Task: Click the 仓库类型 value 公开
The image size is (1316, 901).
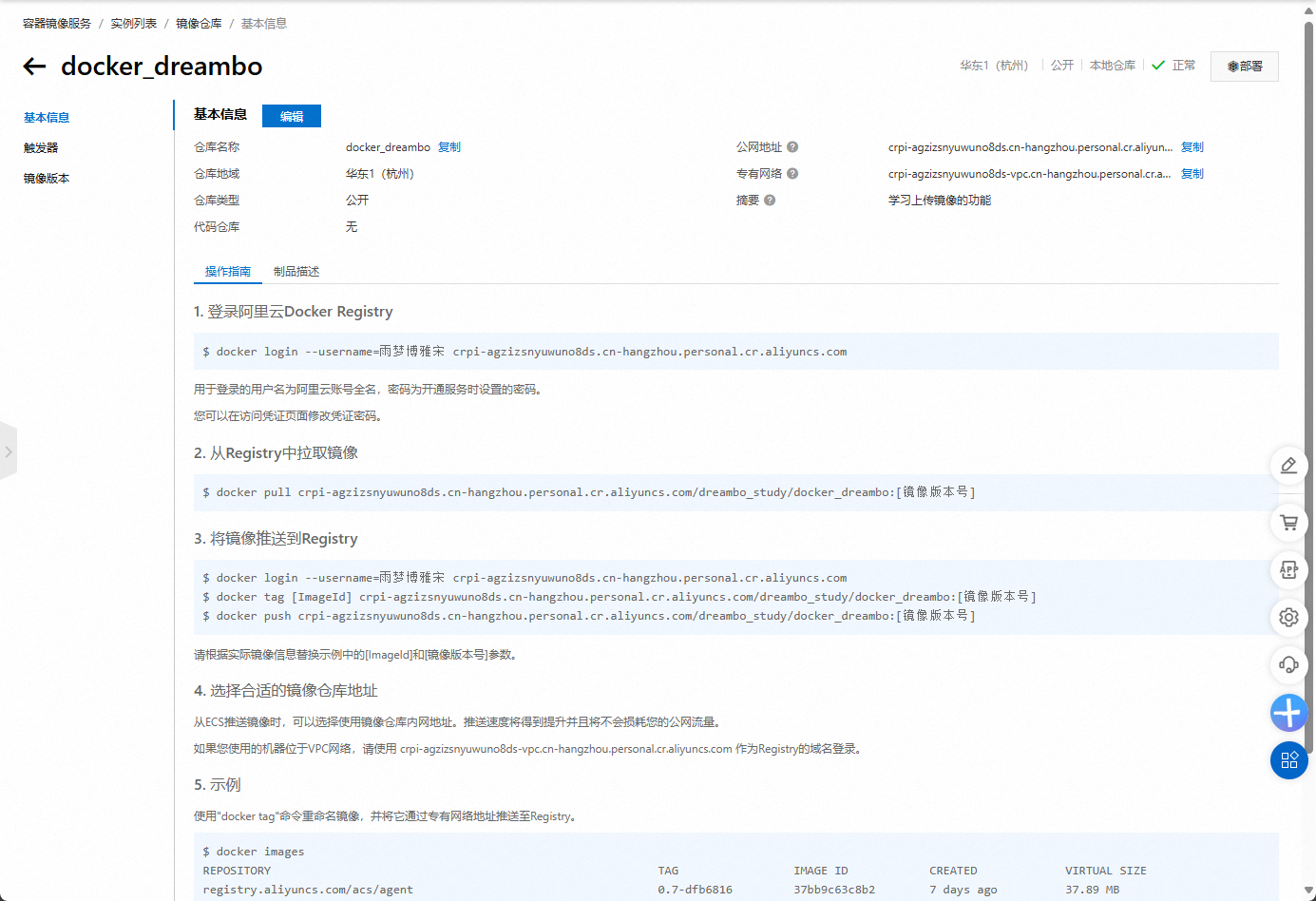Action: click(357, 201)
